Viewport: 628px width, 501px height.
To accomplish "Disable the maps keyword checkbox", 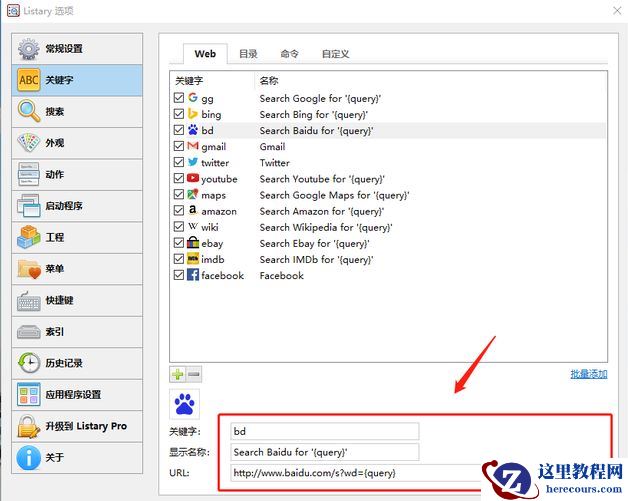I will pos(179,195).
